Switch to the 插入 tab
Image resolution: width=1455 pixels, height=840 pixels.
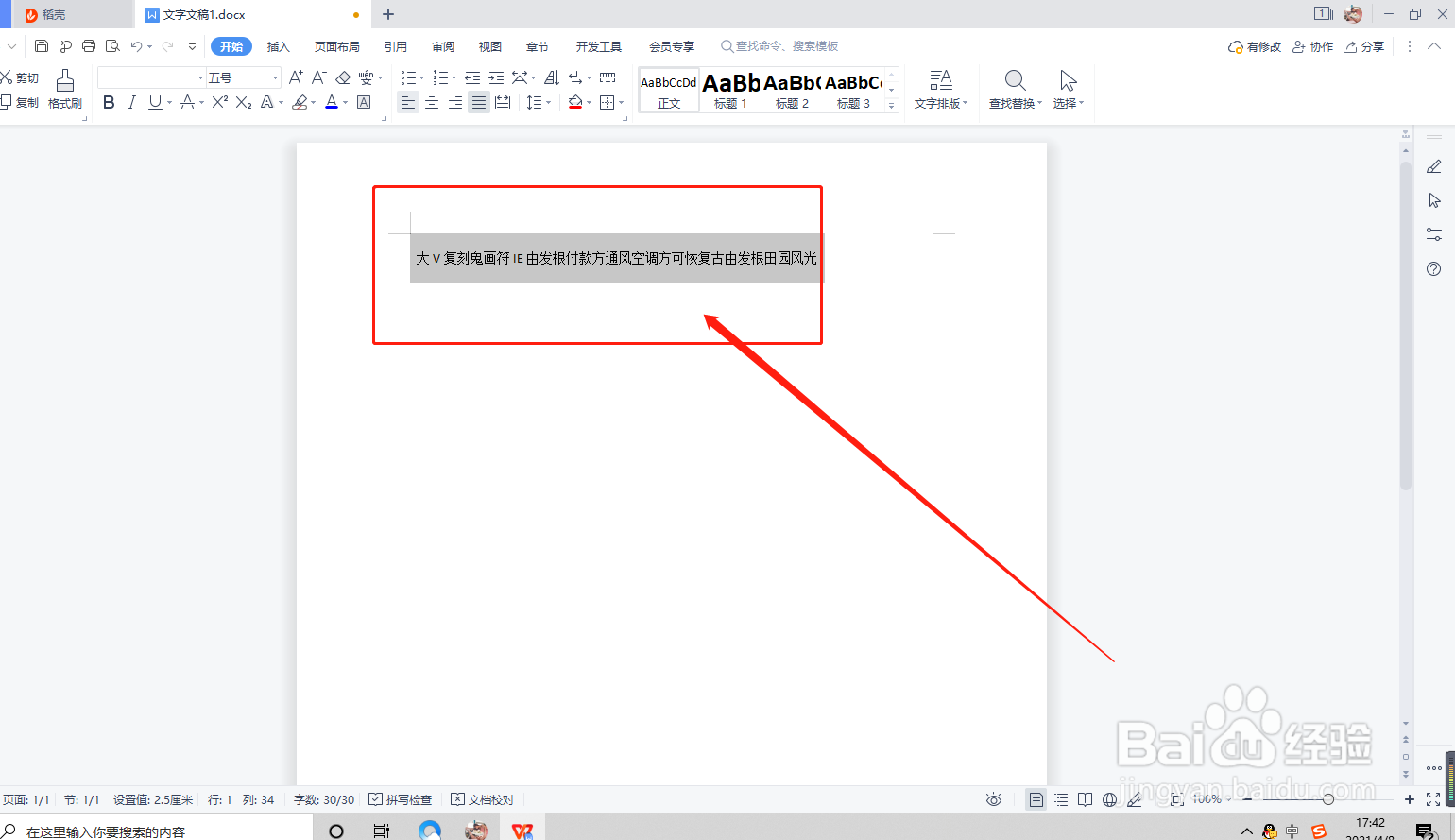[278, 46]
